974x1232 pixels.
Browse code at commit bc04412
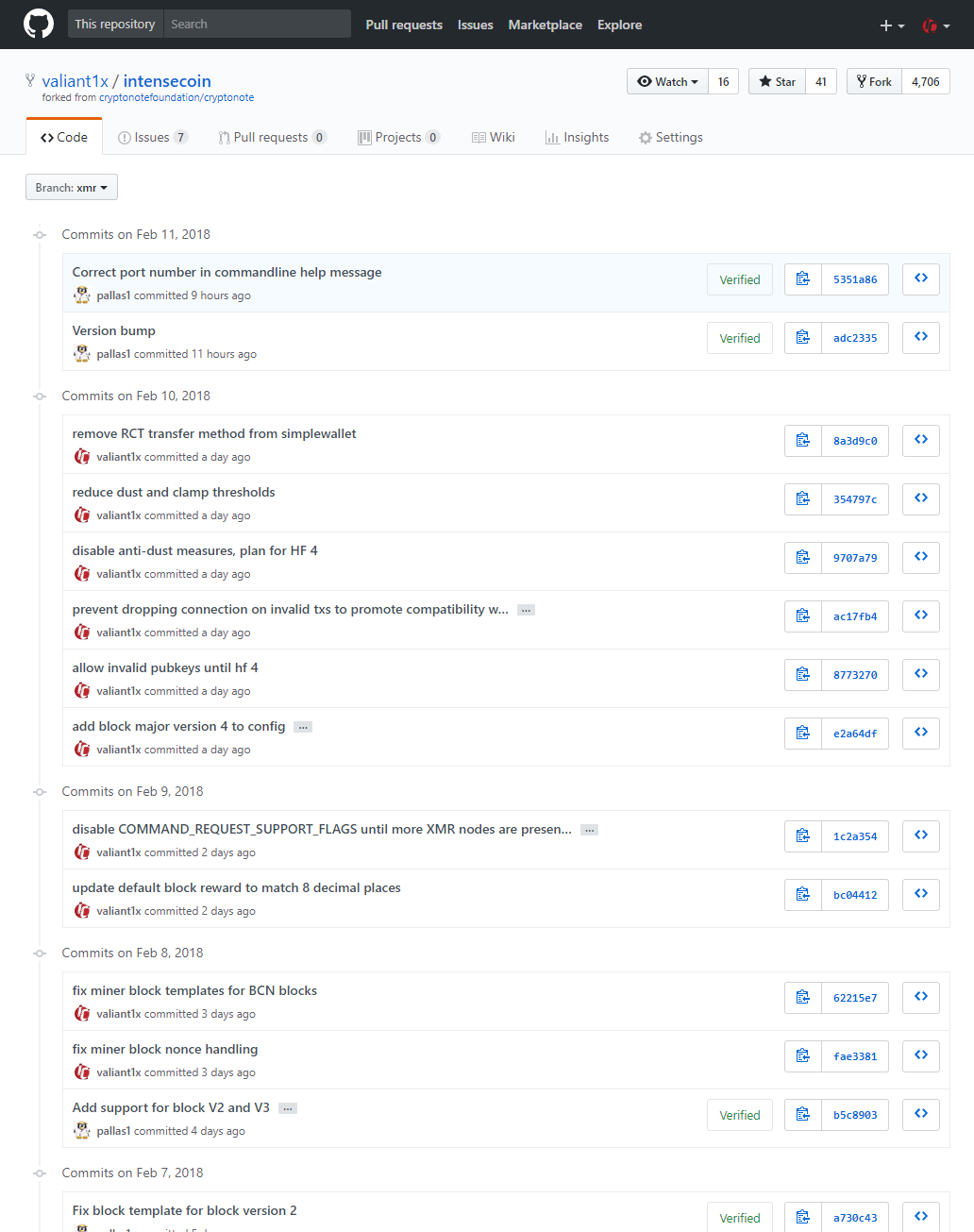click(921, 895)
